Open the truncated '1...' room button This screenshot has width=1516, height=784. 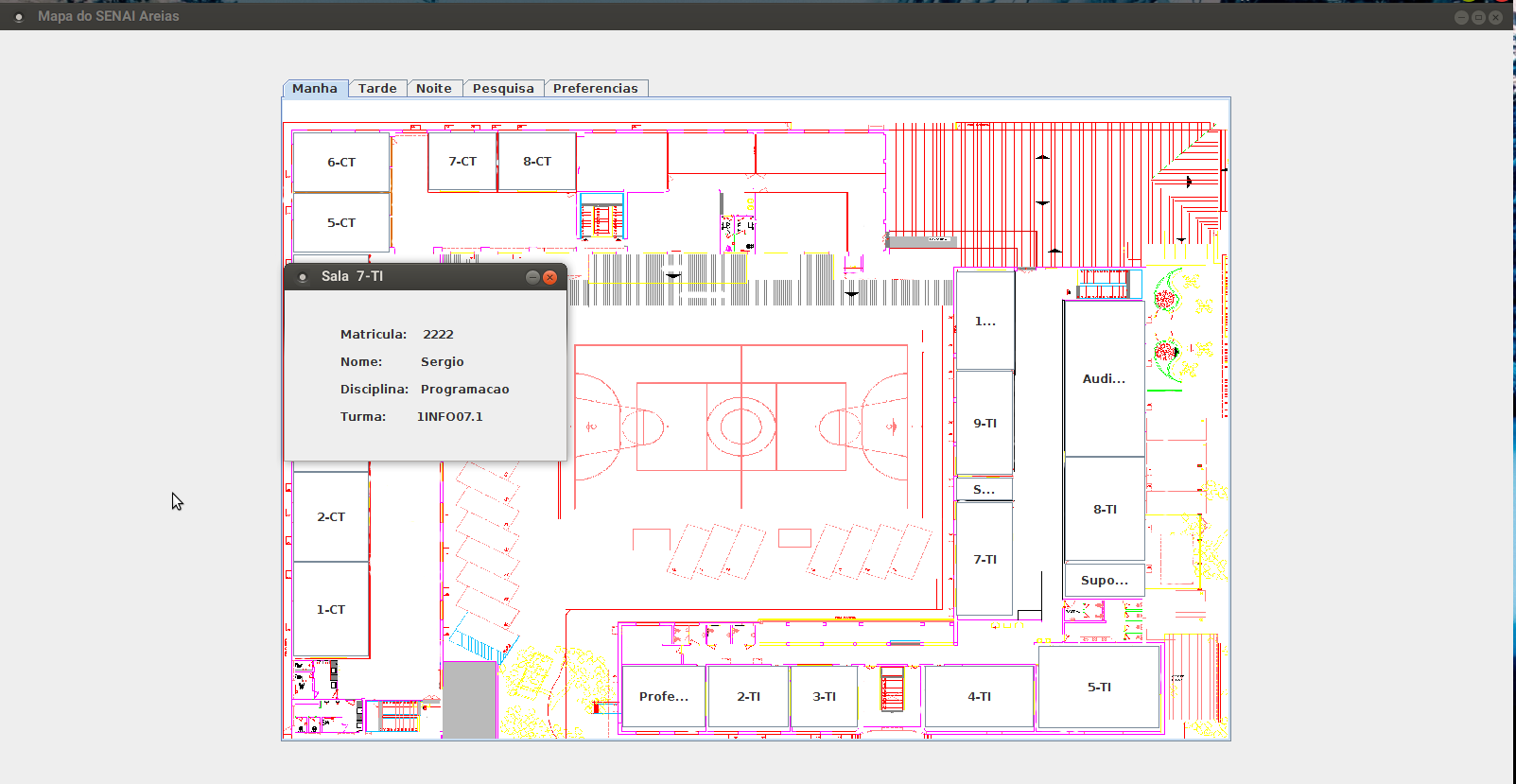[985, 321]
